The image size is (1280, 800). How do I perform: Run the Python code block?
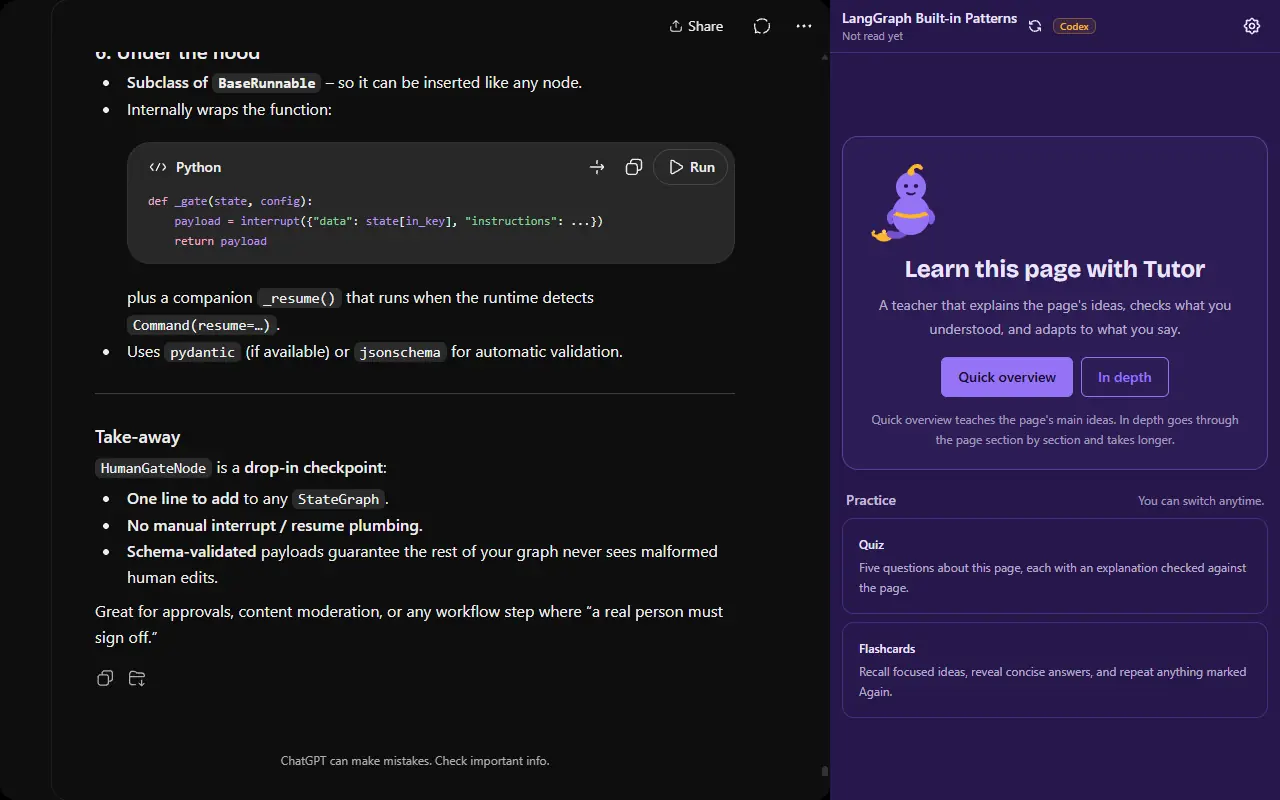(691, 167)
